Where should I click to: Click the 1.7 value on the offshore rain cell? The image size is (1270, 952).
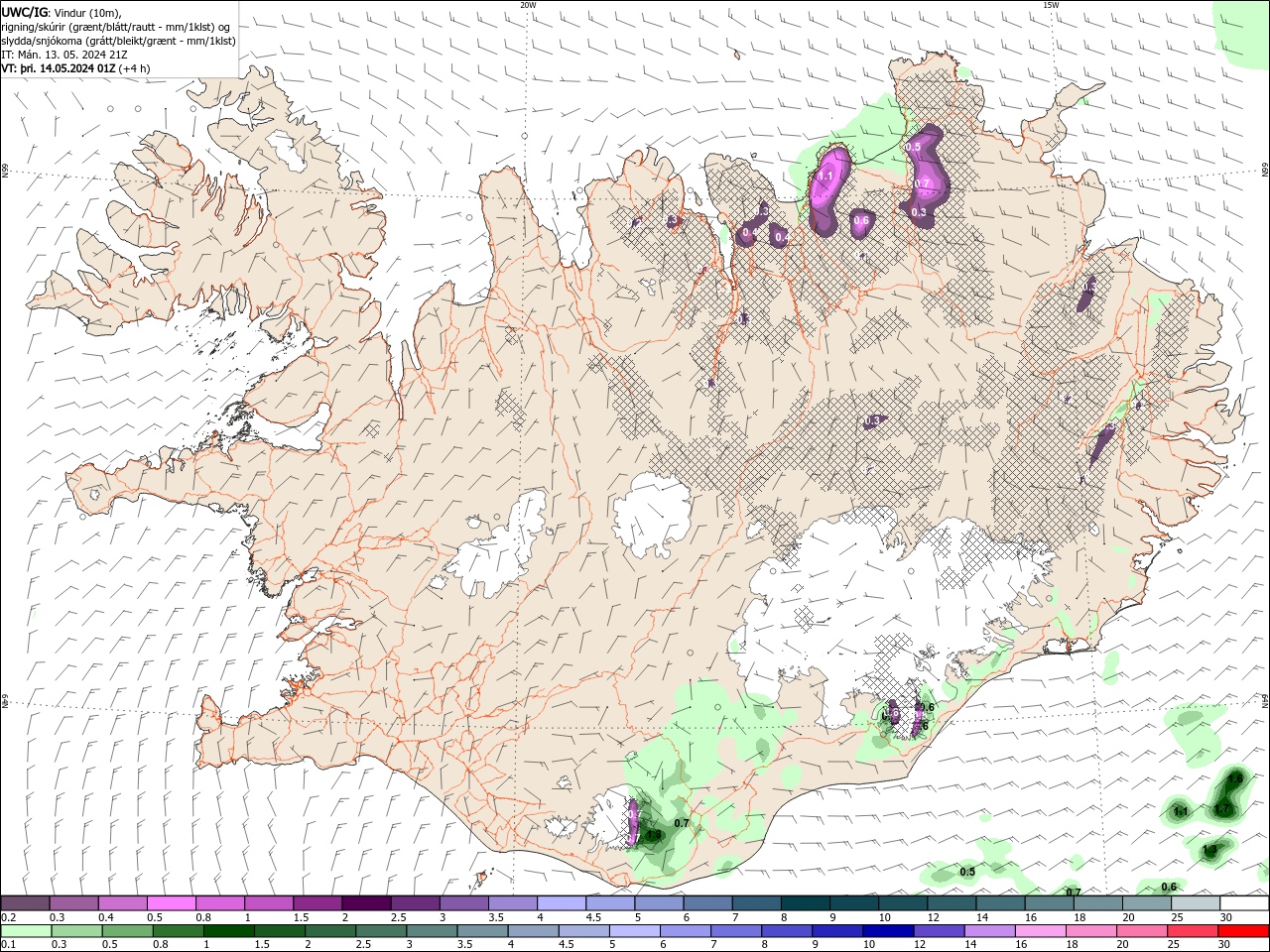point(1222,809)
